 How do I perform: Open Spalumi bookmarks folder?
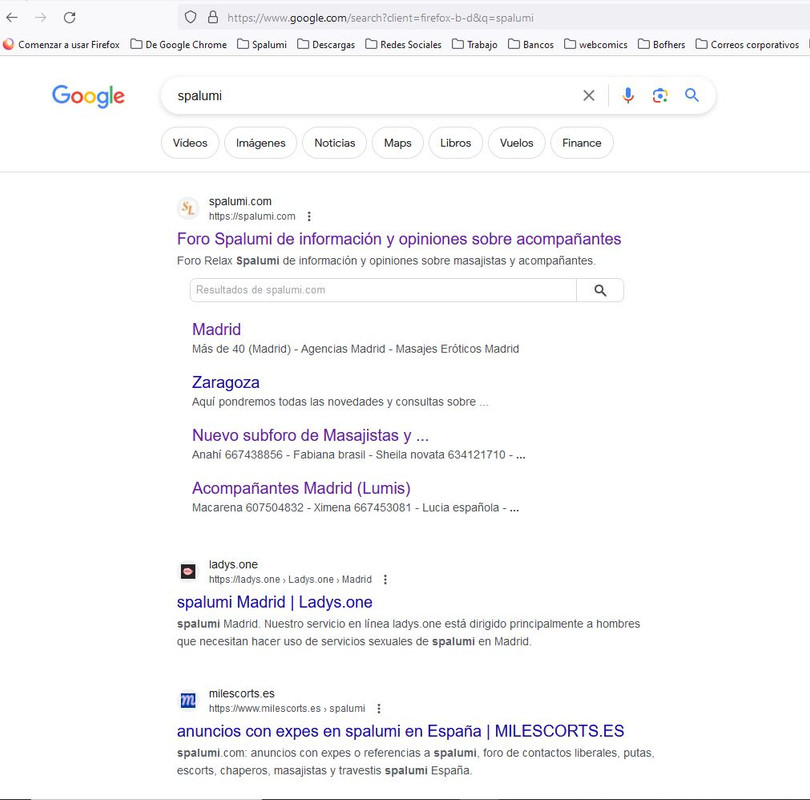click(262, 44)
